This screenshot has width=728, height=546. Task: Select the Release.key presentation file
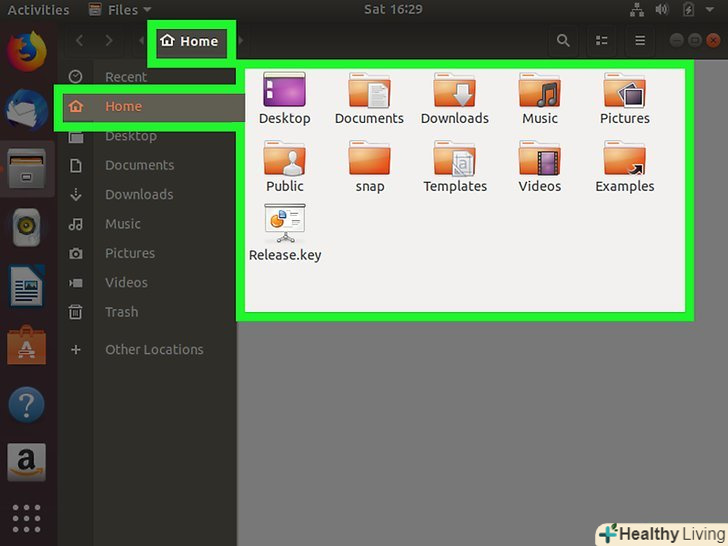click(285, 223)
